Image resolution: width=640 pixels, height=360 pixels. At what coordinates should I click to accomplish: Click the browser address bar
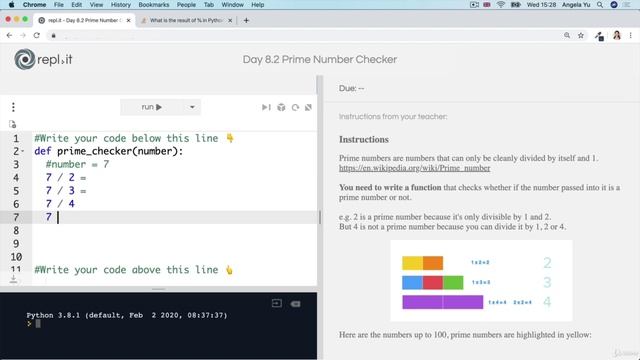point(310,36)
